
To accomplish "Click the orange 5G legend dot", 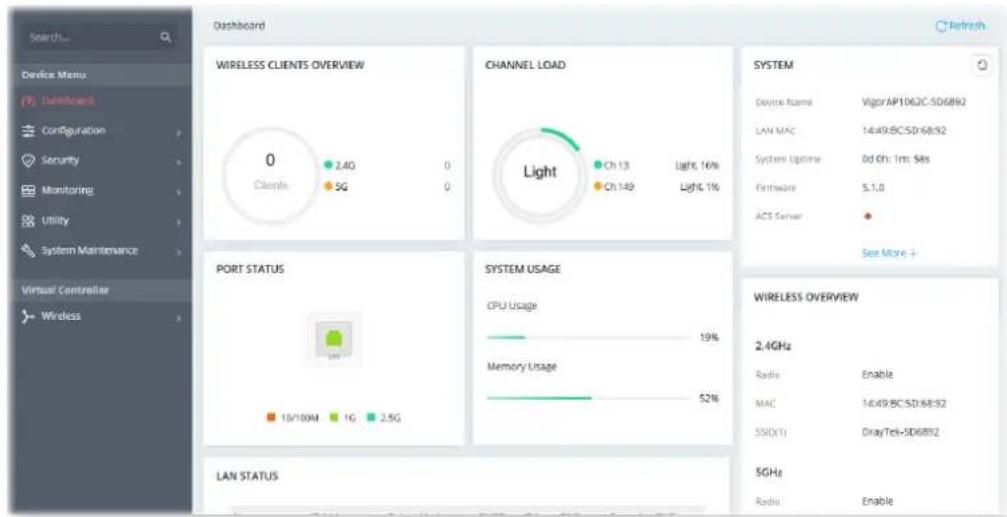I will (329, 186).
